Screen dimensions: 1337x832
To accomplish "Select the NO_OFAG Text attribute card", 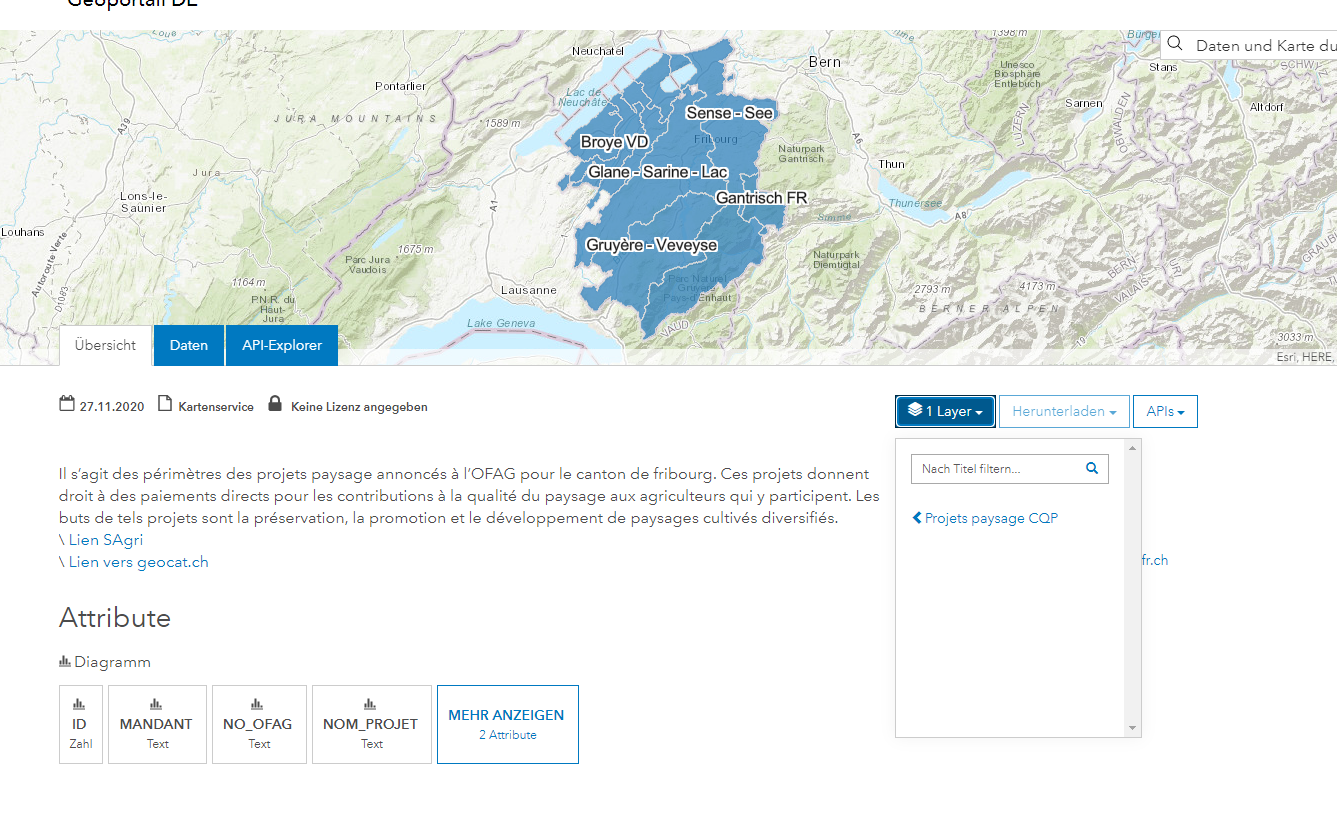I will point(259,724).
